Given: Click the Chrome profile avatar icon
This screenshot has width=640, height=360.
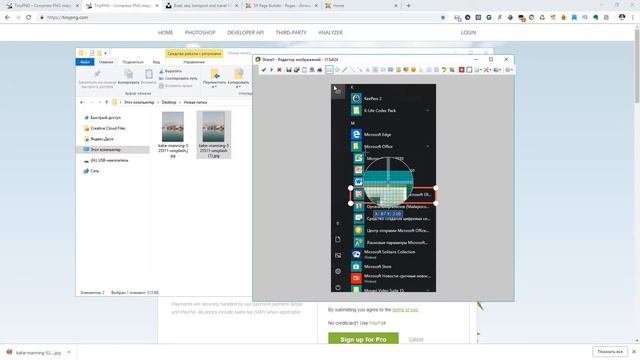Looking at the screenshot, I should coord(622,17).
